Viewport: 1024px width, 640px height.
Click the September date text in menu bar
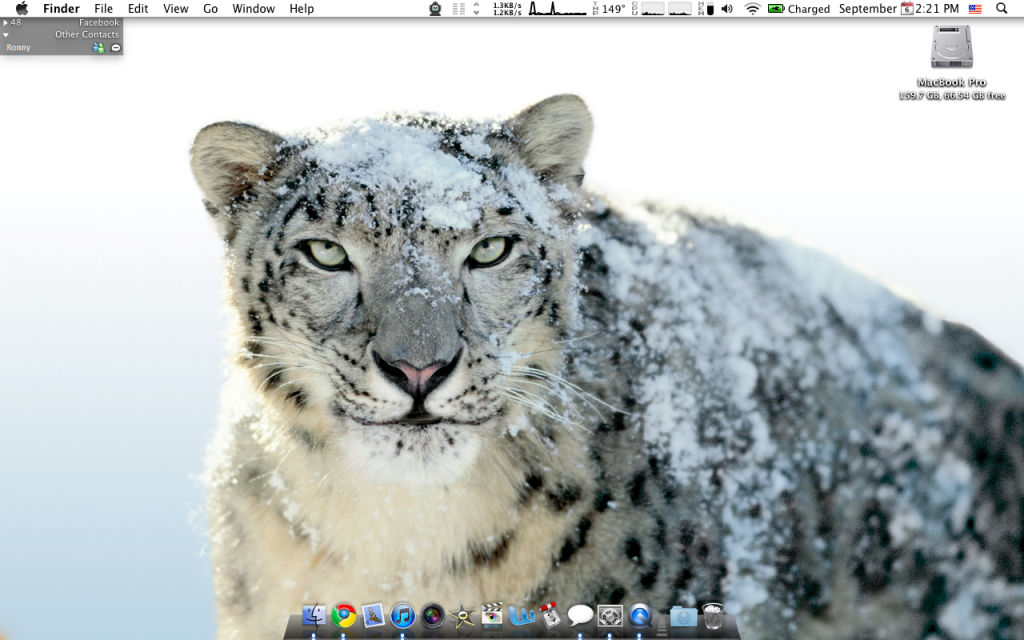coord(868,8)
